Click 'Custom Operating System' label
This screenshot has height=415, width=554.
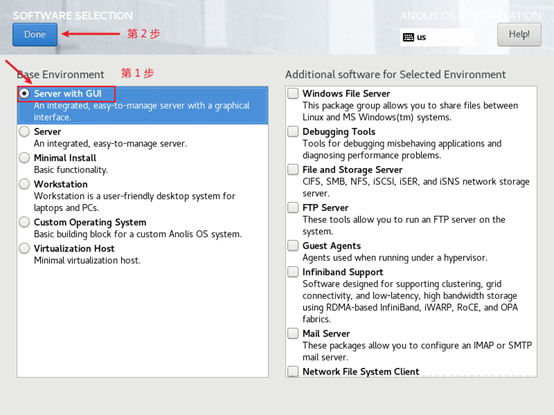click(x=90, y=222)
